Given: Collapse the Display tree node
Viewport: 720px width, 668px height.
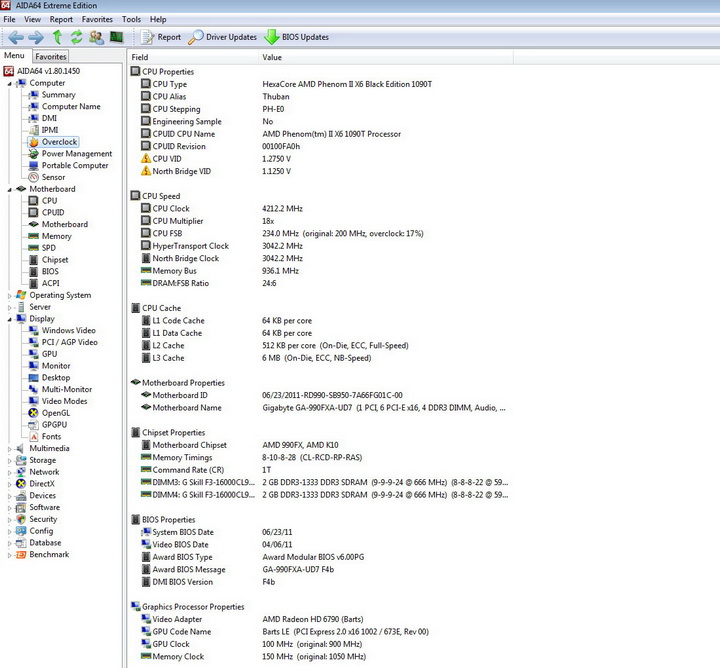Looking at the screenshot, I should [x=9, y=320].
